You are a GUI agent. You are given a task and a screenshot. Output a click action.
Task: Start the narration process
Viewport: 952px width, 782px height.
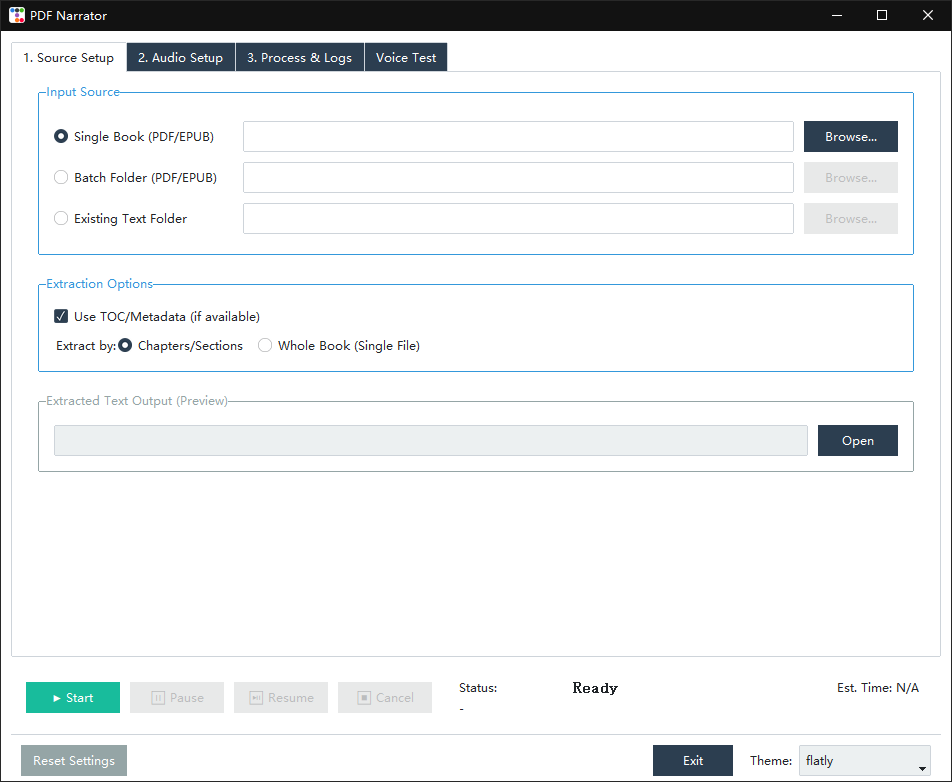pos(73,697)
